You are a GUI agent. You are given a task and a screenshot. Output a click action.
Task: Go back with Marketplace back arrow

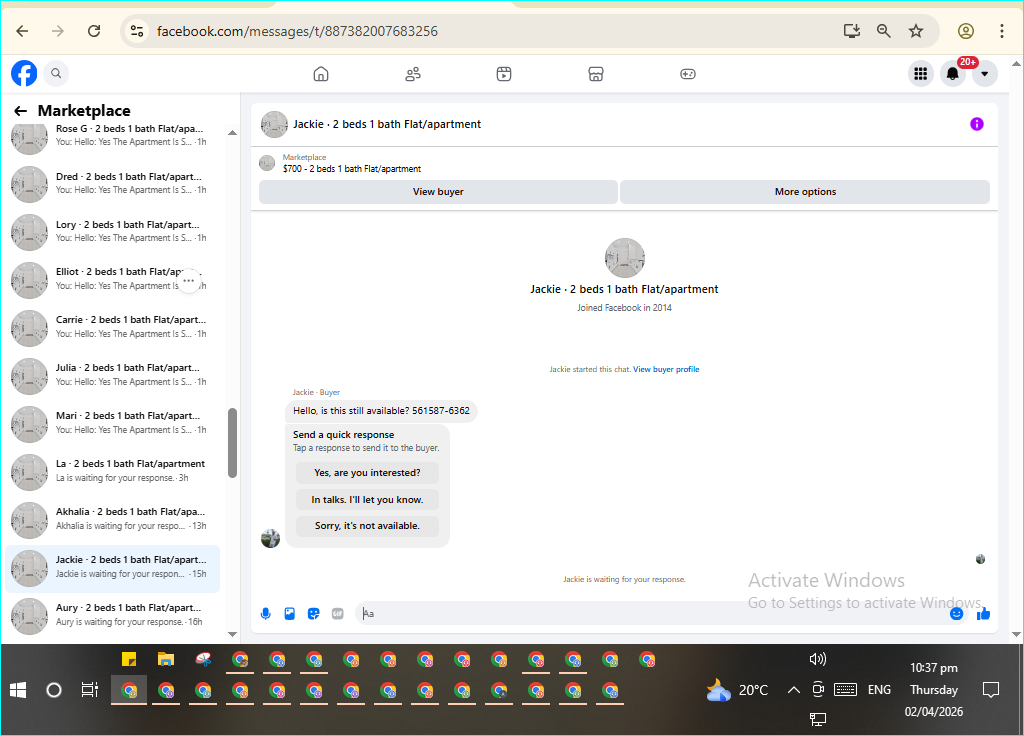point(21,111)
